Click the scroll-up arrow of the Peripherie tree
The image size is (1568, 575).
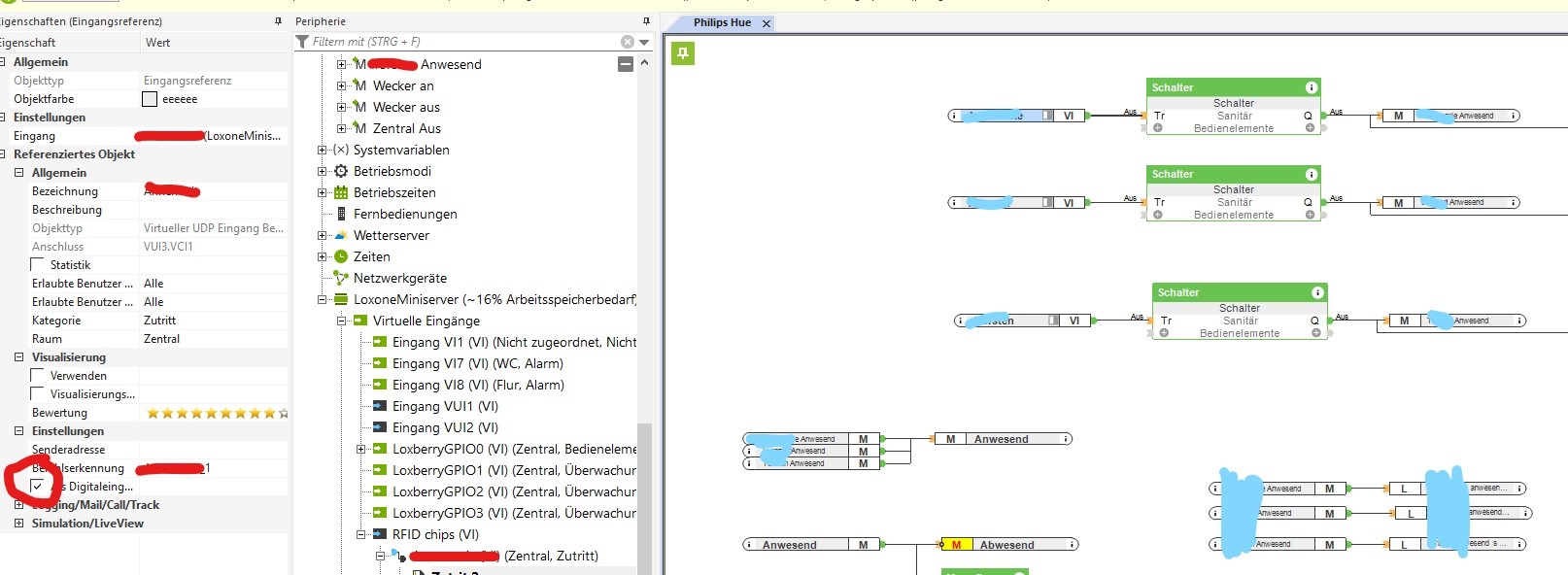(644, 62)
